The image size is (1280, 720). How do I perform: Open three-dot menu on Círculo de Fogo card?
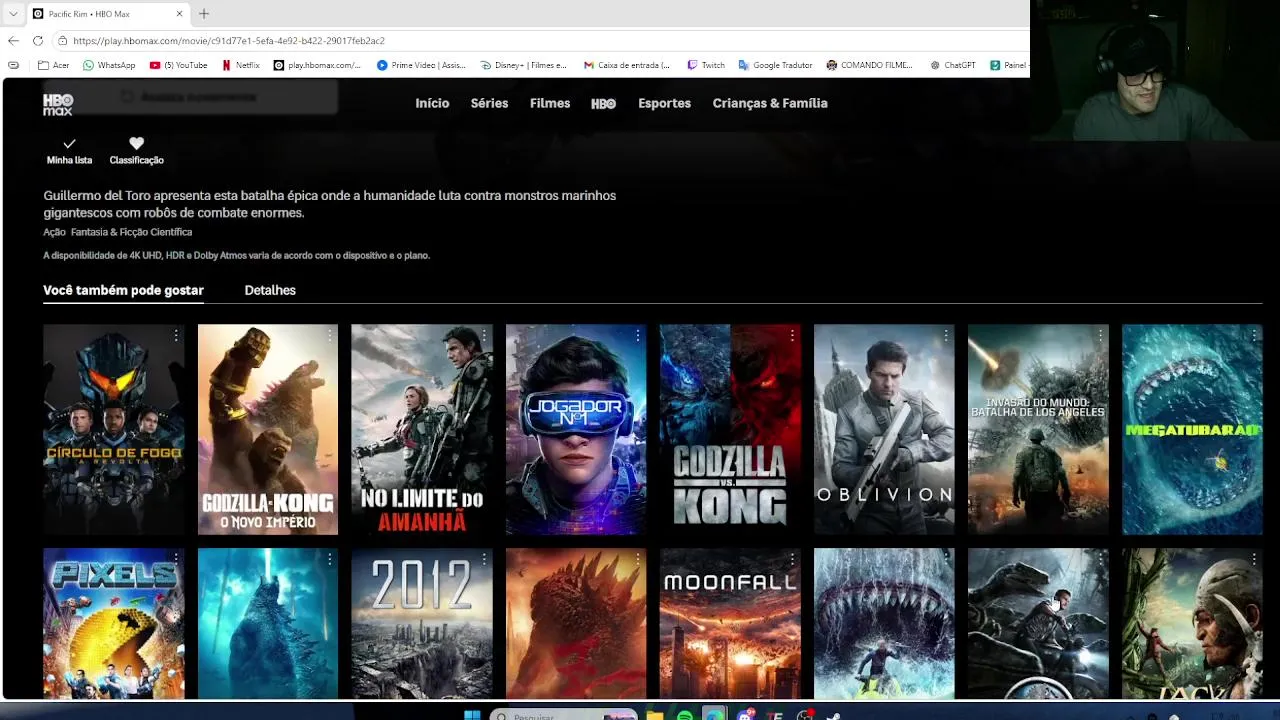point(176,335)
